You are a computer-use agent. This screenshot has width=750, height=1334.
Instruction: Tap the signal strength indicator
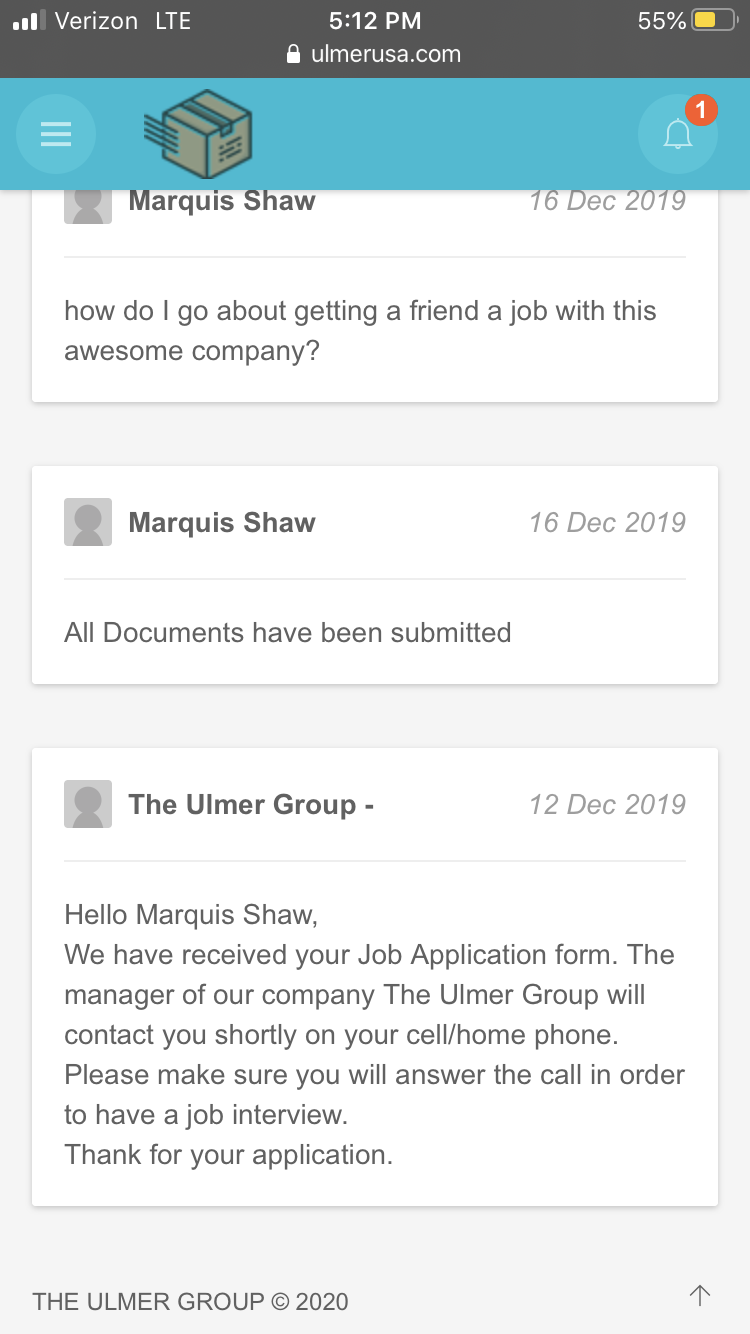click(29, 21)
